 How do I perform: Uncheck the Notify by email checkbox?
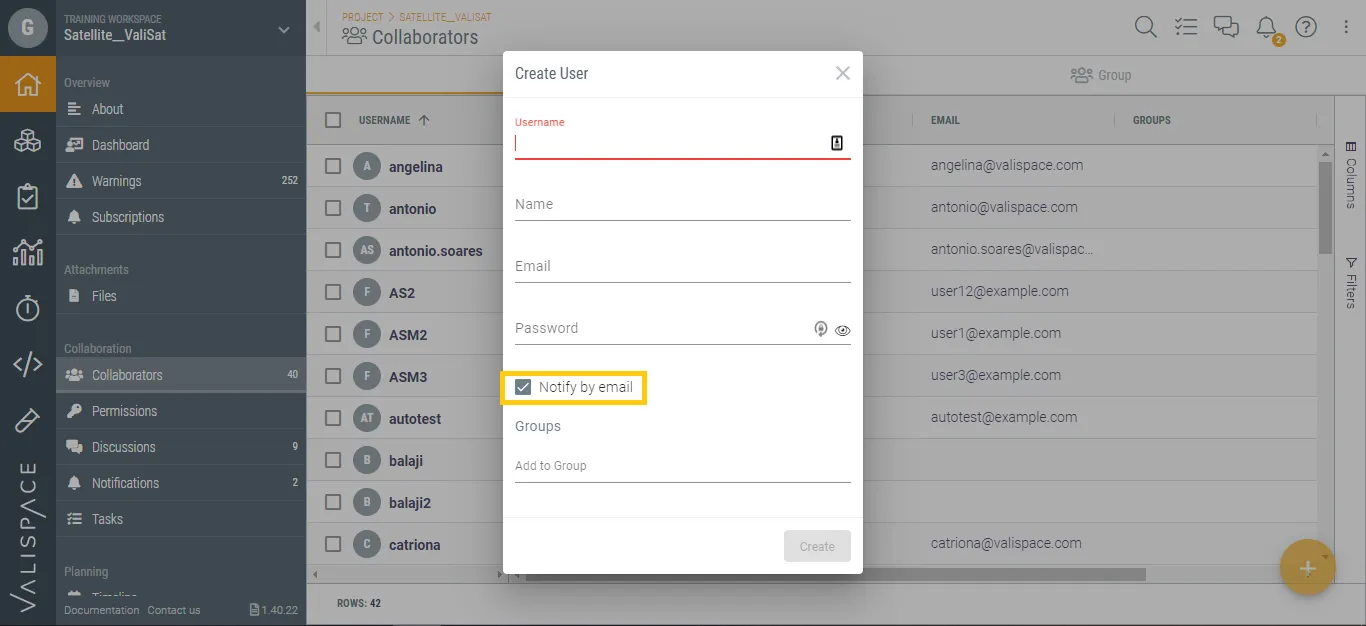click(x=523, y=387)
